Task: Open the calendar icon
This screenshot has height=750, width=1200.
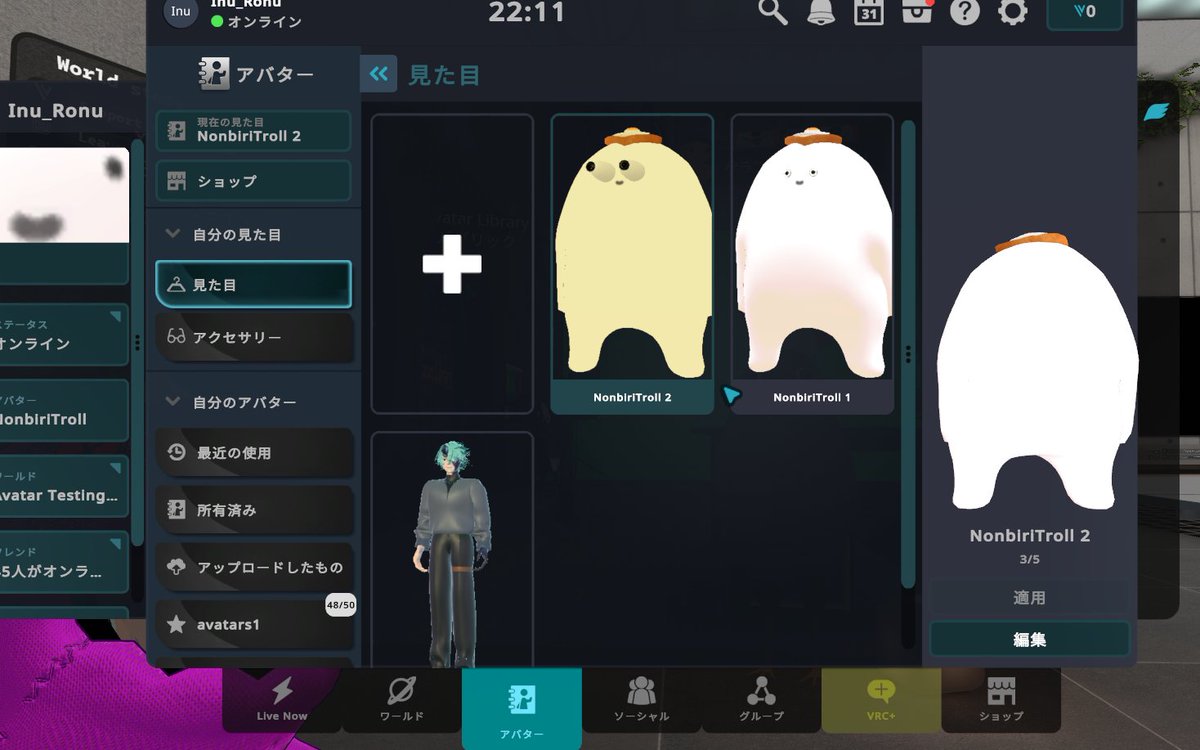Action: 869,12
